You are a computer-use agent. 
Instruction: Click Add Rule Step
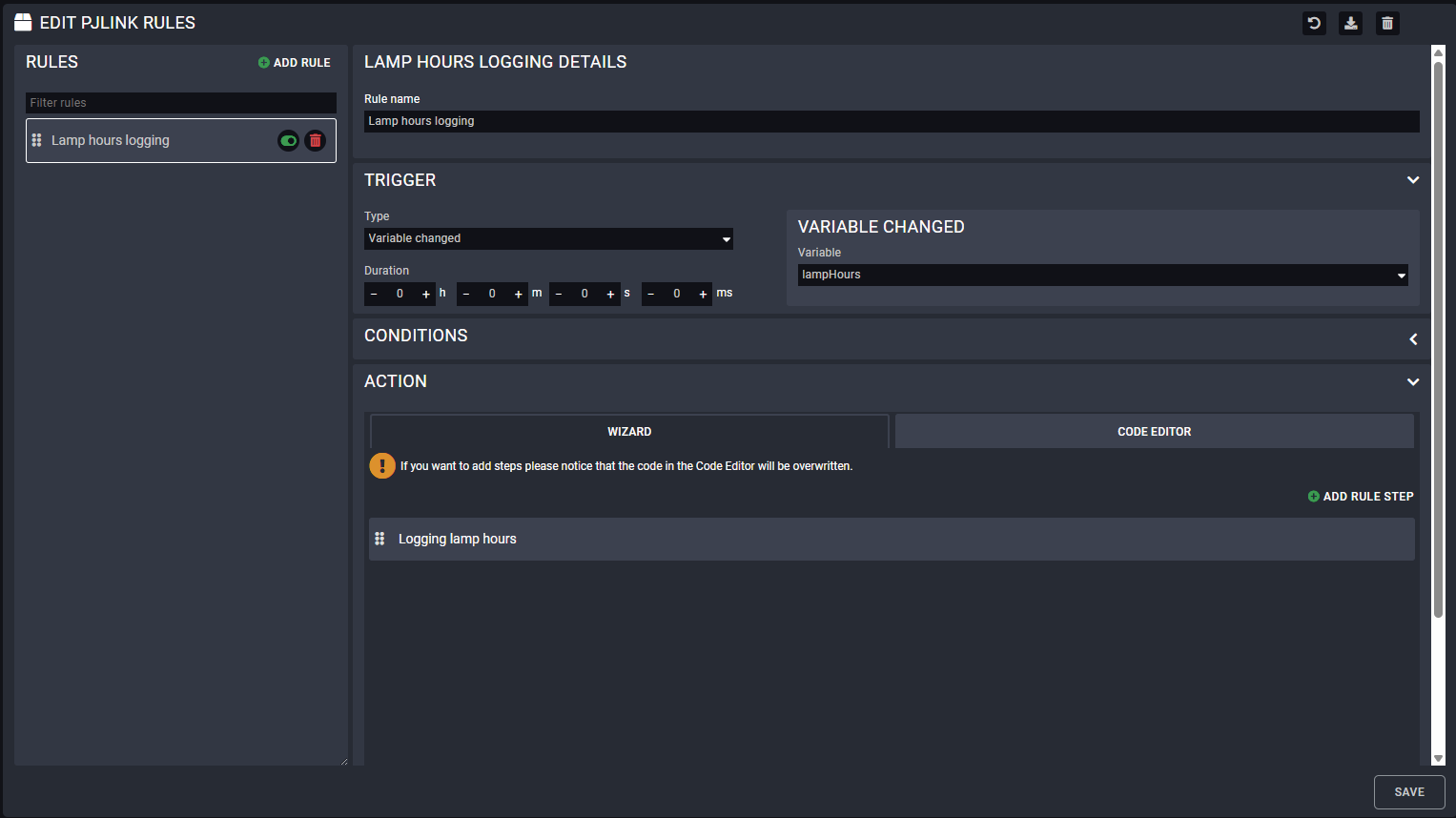coord(1361,497)
